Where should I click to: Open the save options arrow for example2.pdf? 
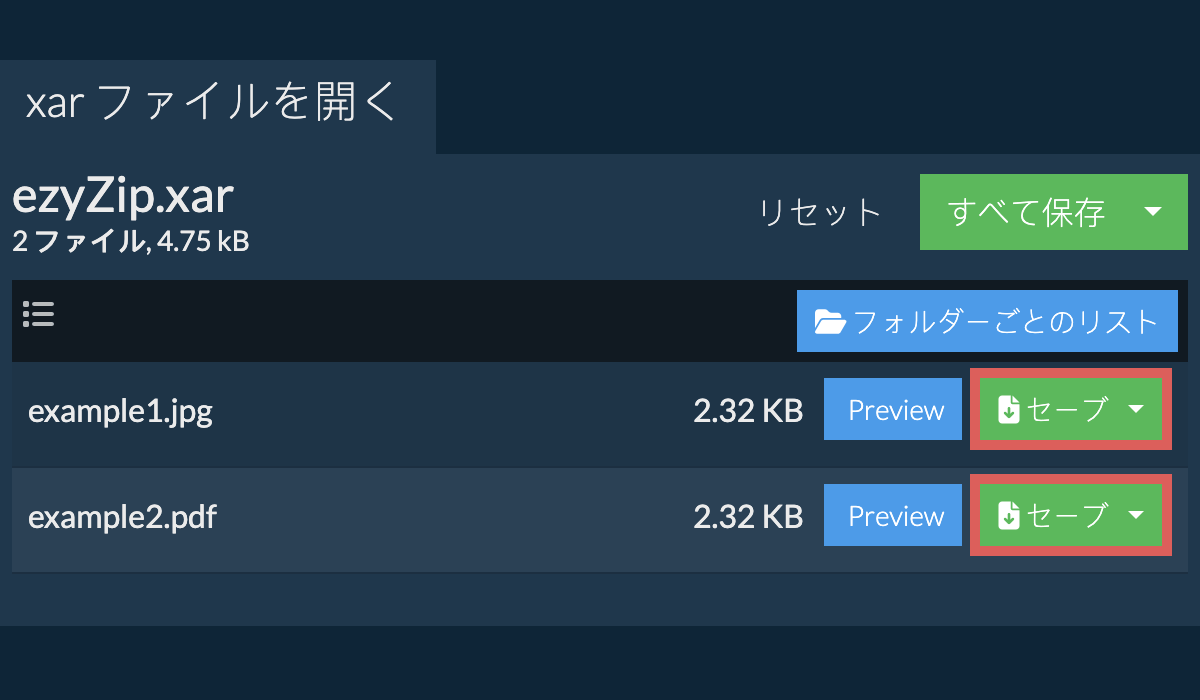[1136, 516]
